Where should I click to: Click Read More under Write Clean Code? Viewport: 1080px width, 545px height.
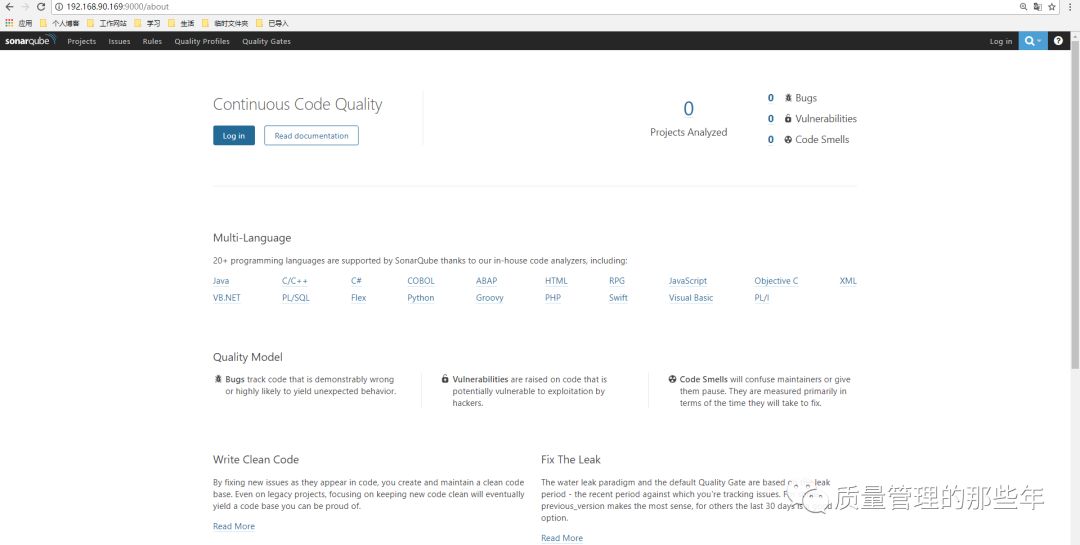click(234, 526)
